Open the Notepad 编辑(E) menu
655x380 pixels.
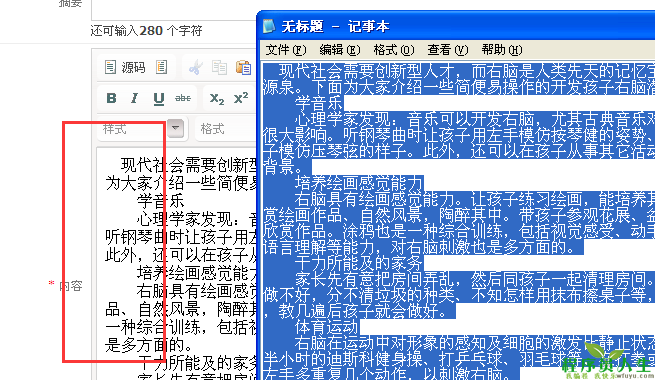tap(340, 50)
